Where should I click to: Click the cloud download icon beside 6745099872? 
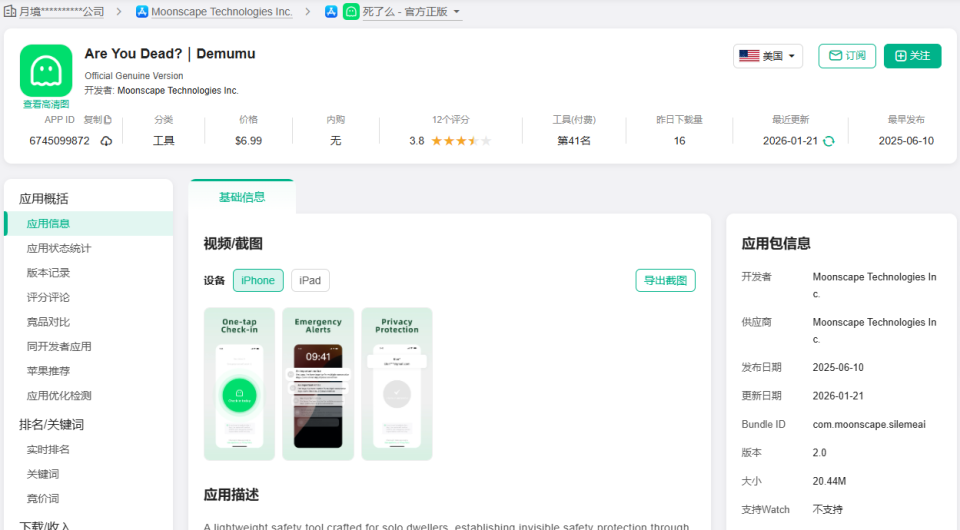(x=106, y=141)
